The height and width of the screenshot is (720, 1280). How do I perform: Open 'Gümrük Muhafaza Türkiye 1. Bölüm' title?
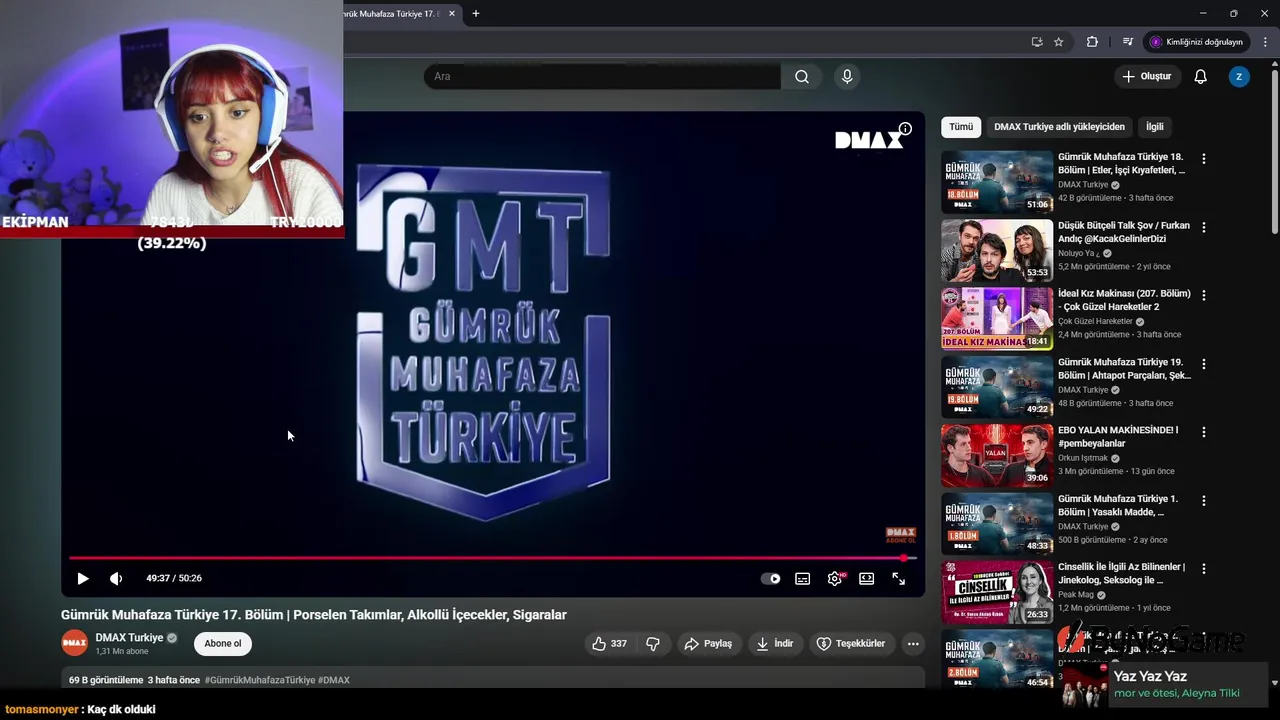pos(1118,505)
